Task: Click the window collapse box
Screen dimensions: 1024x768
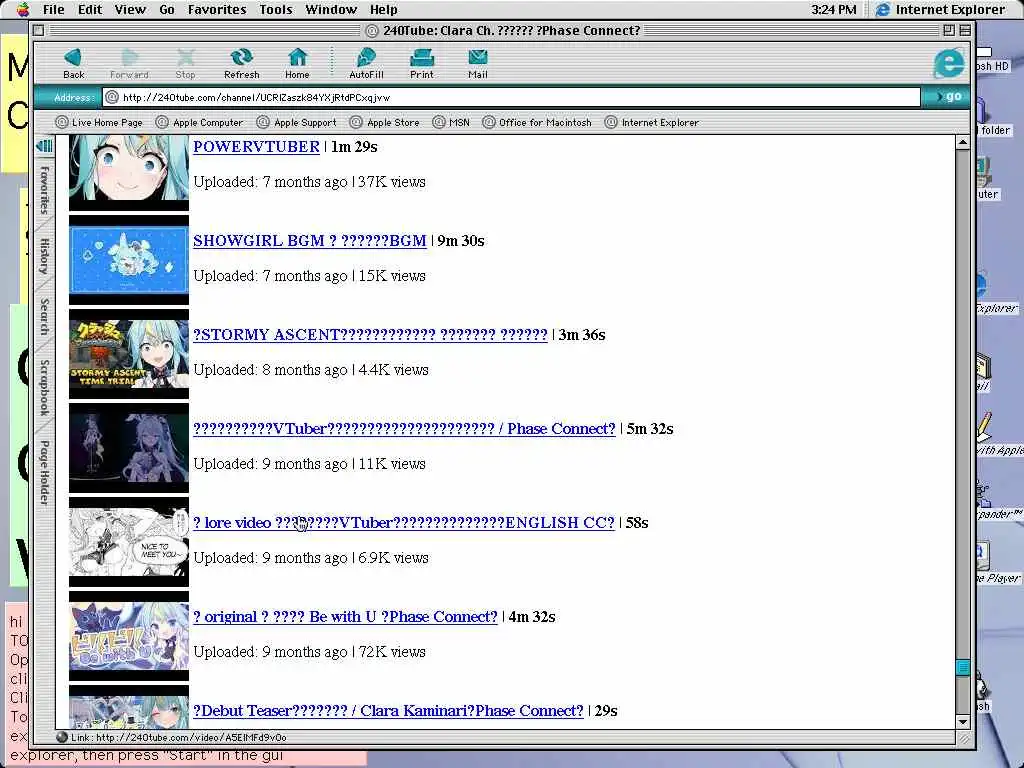Action: [x=965, y=30]
